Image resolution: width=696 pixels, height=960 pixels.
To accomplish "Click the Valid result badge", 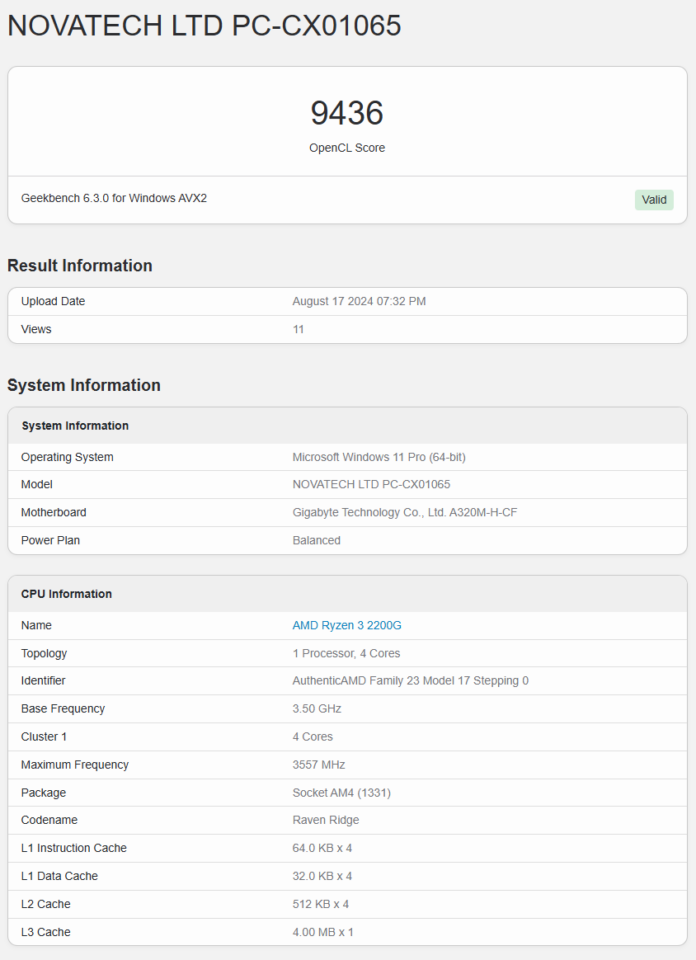I will point(654,199).
